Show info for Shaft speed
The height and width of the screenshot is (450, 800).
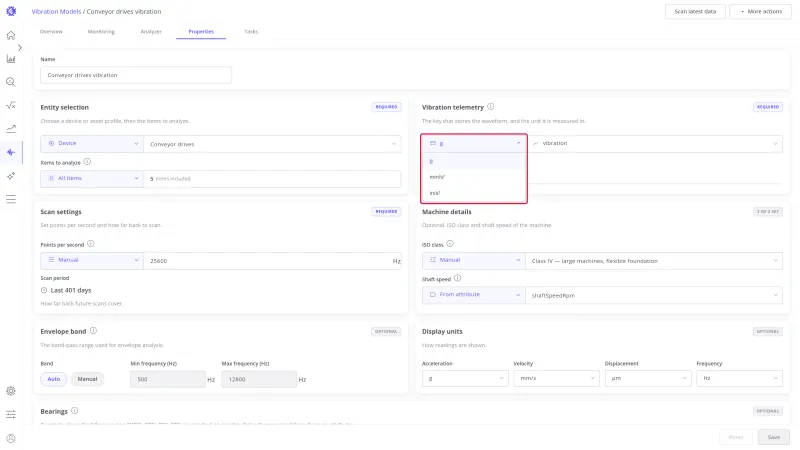(x=458, y=278)
